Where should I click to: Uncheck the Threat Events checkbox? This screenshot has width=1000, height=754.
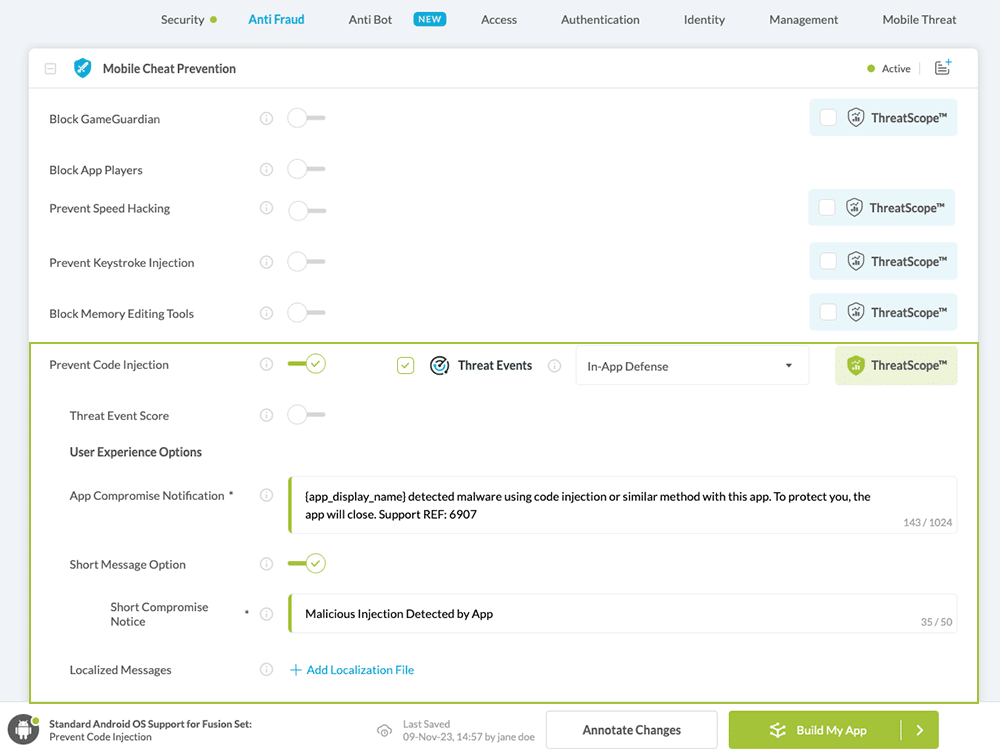(405, 366)
